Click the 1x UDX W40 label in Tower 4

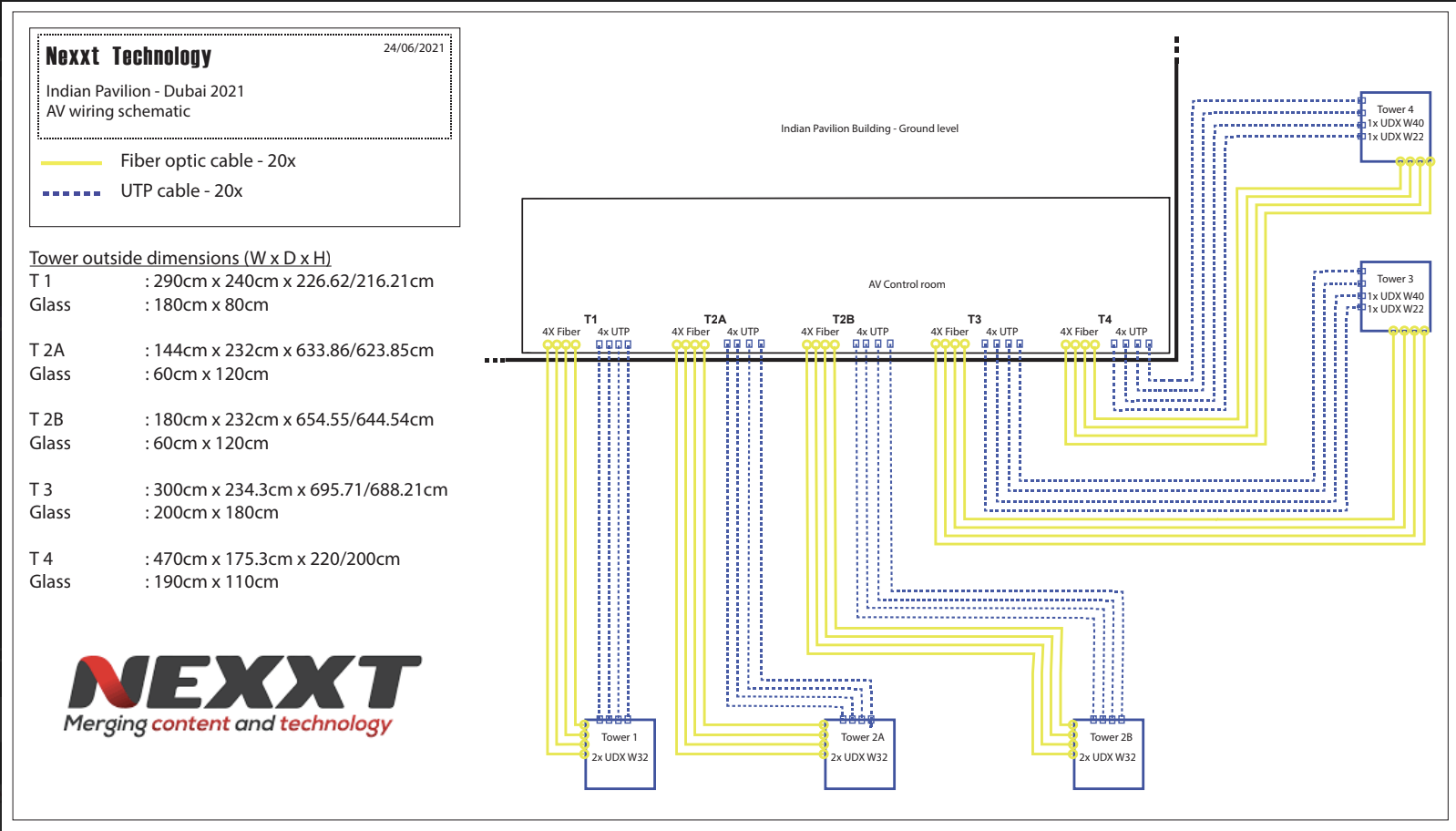(1396, 123)
